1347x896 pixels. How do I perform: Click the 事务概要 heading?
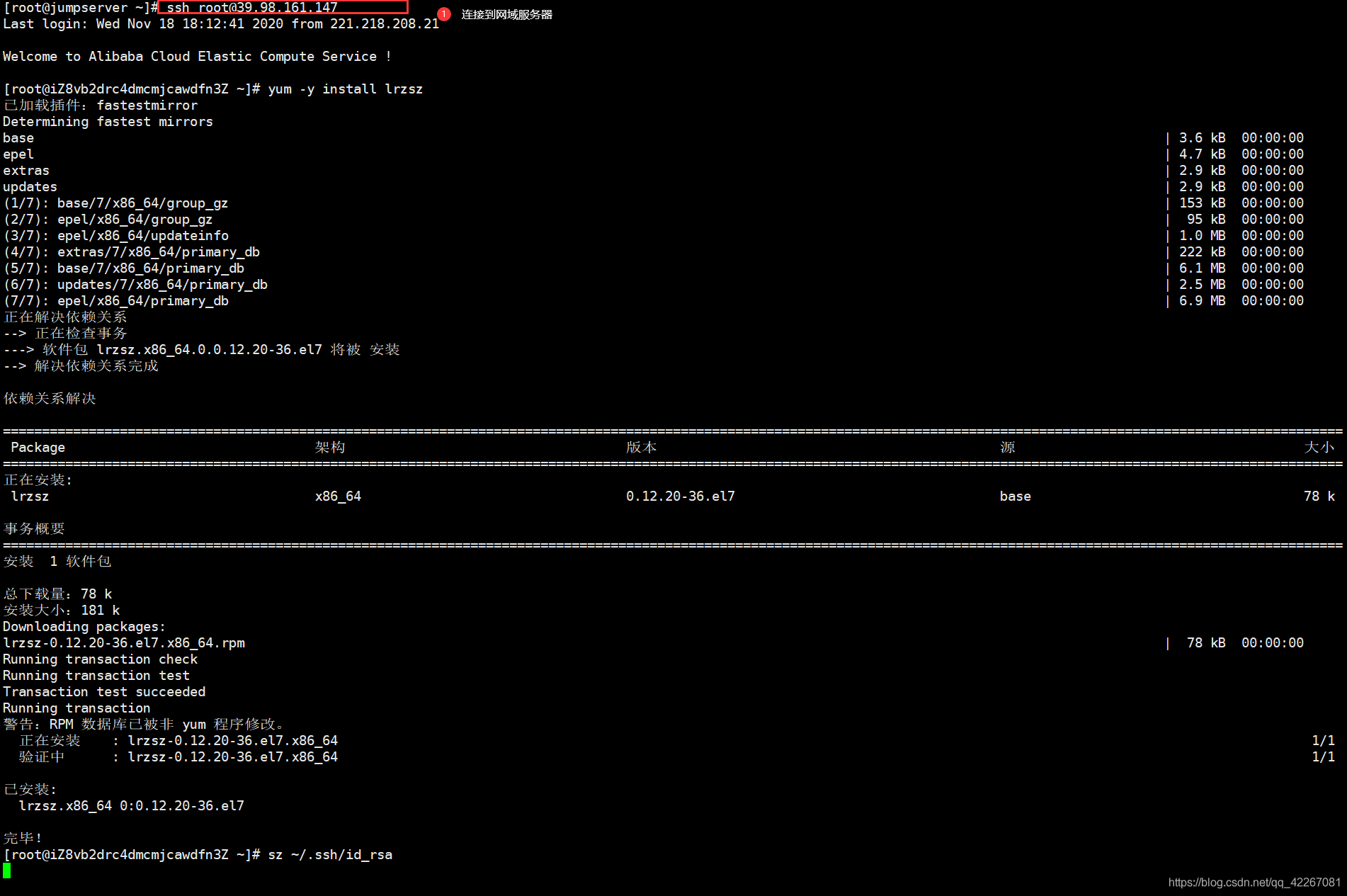tap(34, 528)
